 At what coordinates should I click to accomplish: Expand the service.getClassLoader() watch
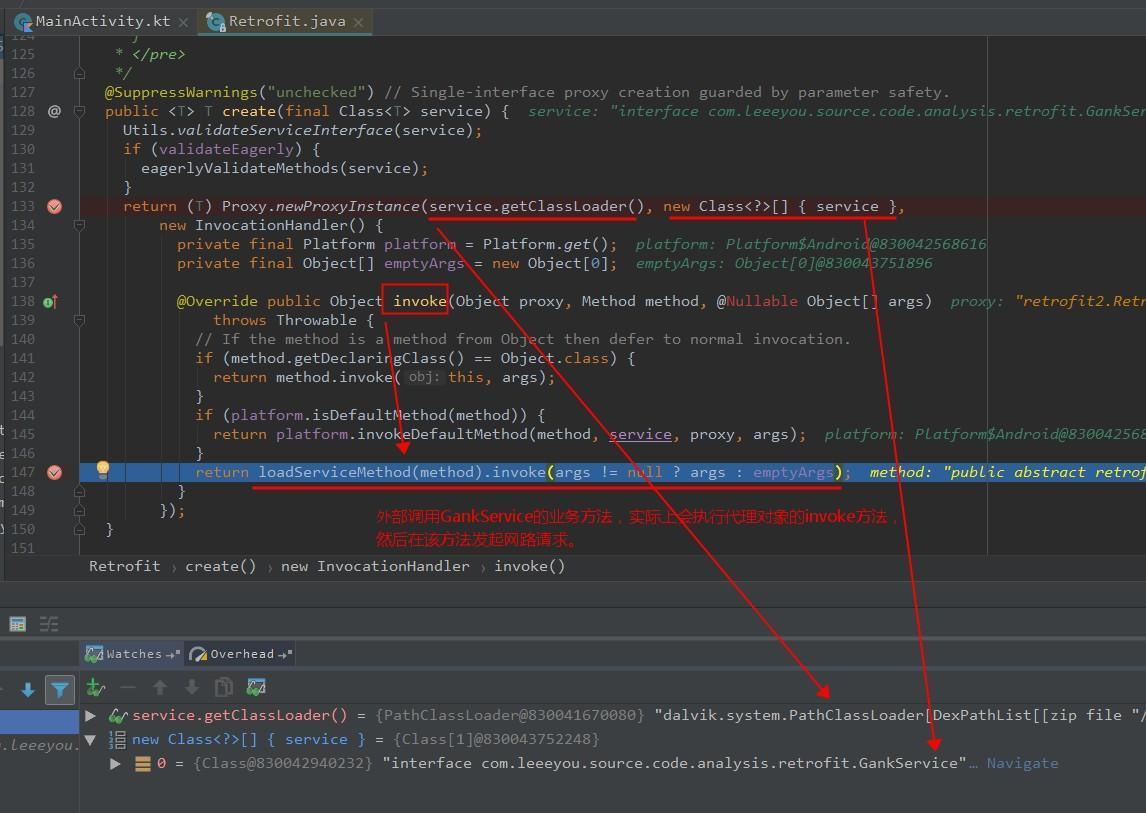[91, 716]
